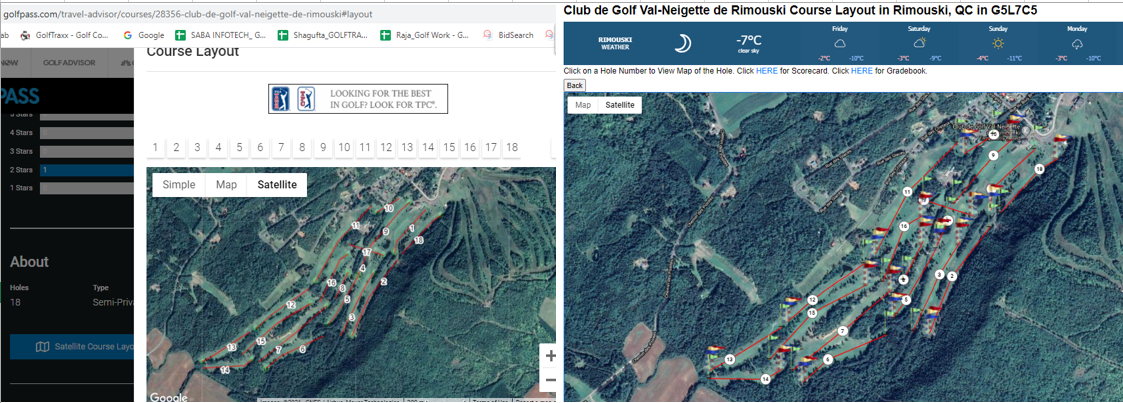
Task: Select hole 3 button in hole number row
Action: [x=197, y=147]
